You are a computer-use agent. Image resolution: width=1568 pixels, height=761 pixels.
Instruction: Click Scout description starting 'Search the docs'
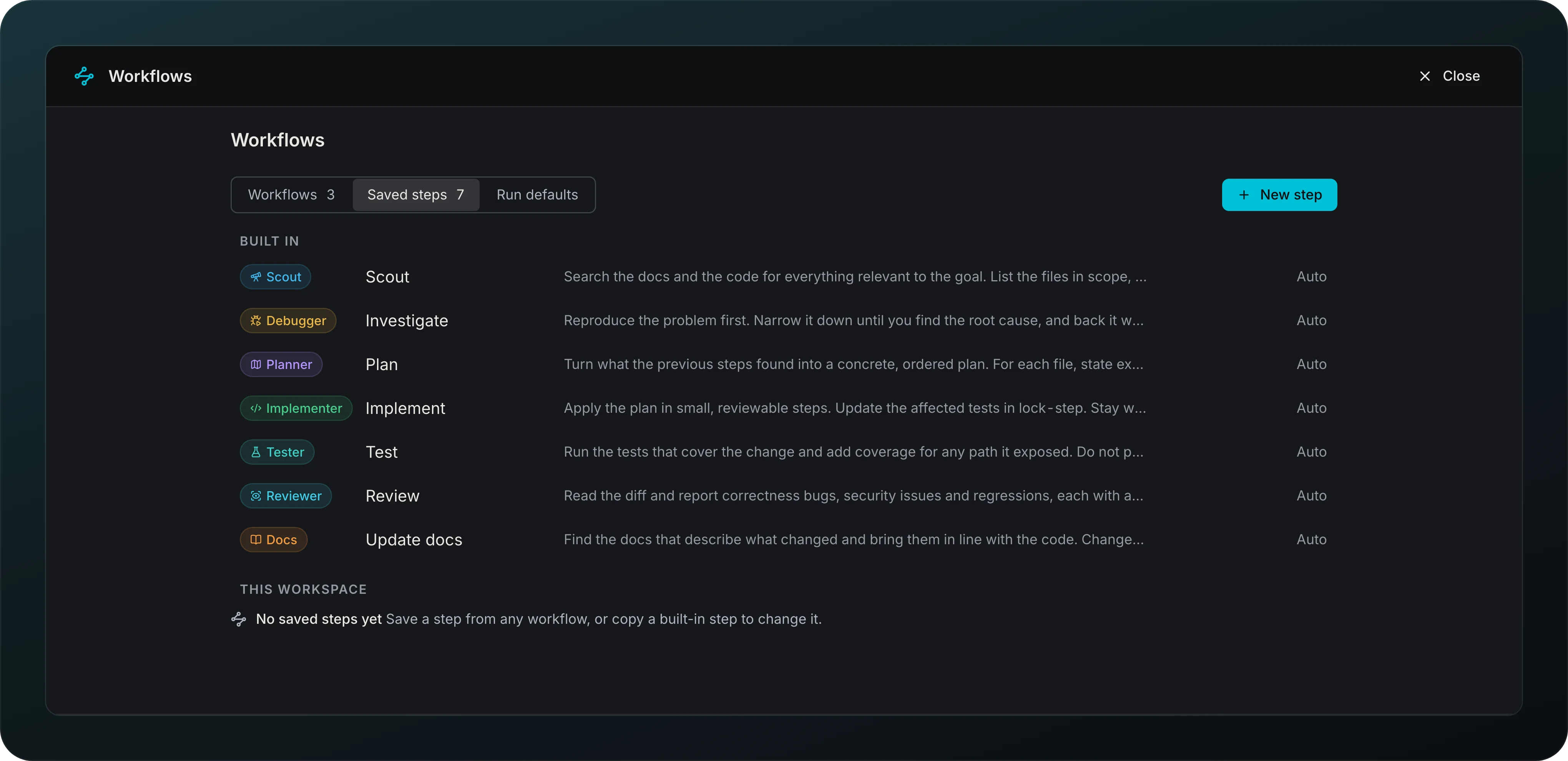coord(855,277)
